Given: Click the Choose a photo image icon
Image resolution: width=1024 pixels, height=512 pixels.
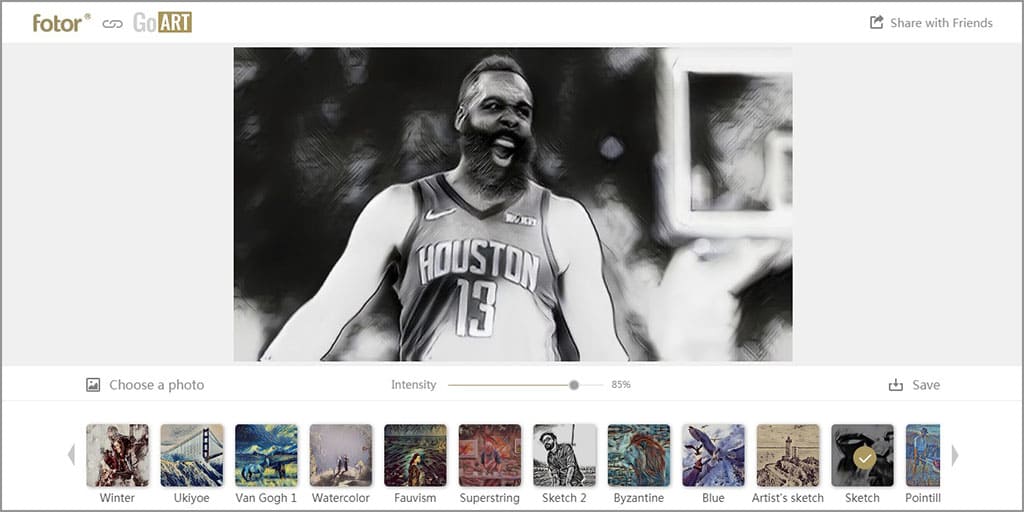Looking at the screenshot, I should point(93,385).
